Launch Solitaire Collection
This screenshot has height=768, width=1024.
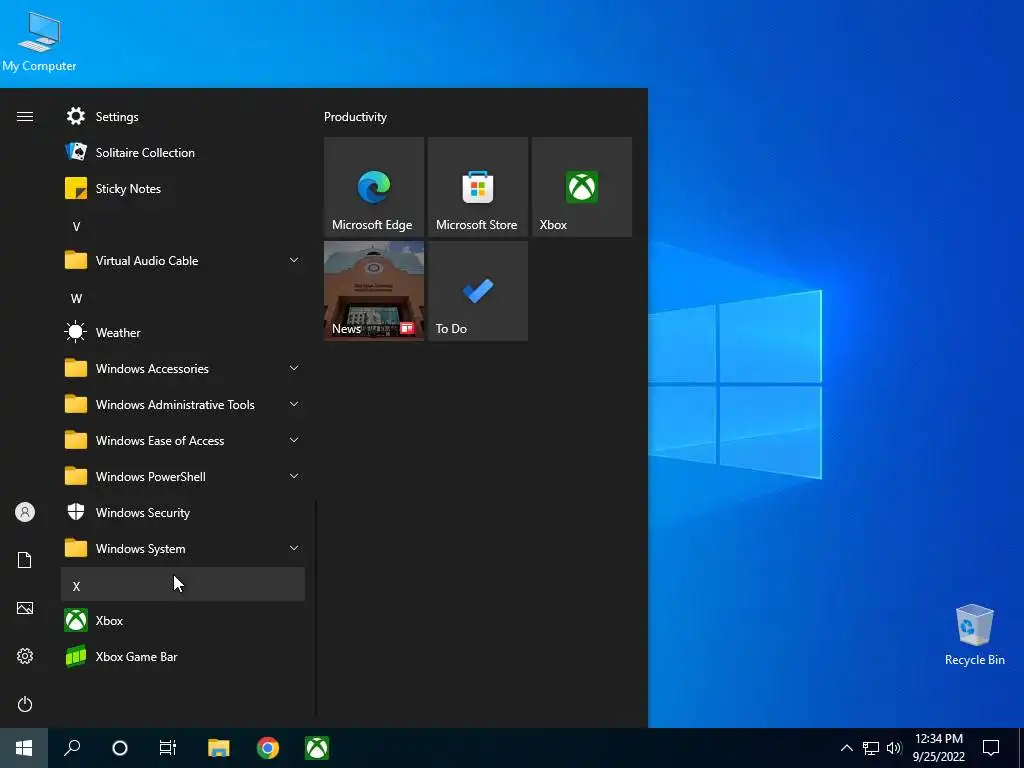click(x=183, y=152)
